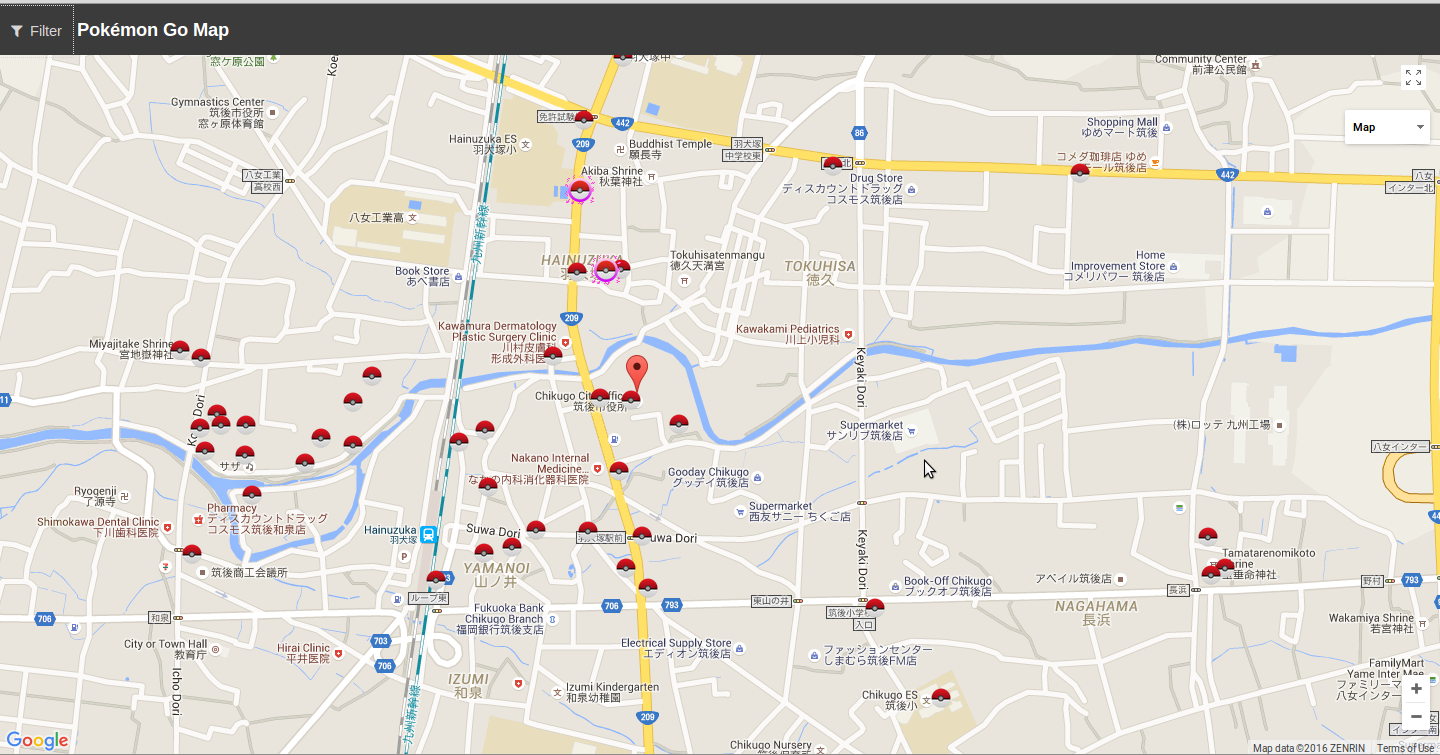This screenshot has width=1440, height=755.
Task: Open the Map type dropdown
Action: [1387, 127]
